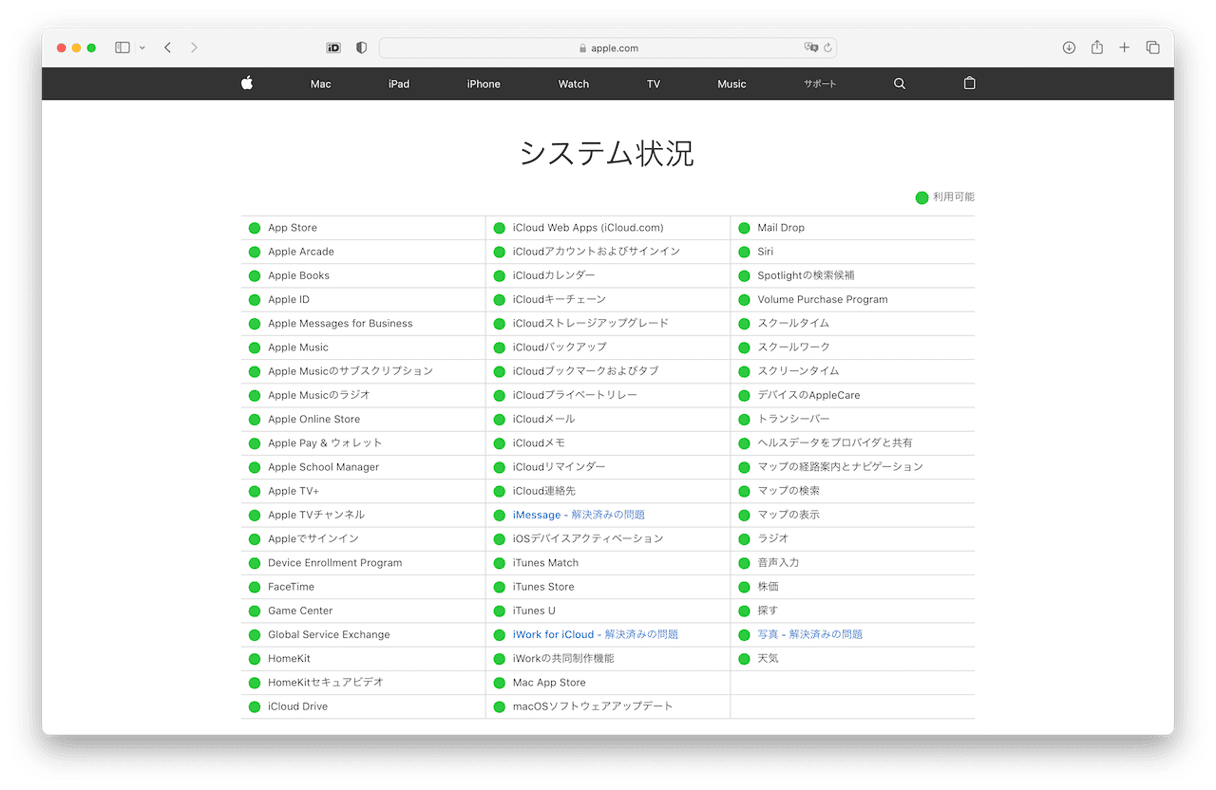Click the green status dot beside Siri

pyautogui.click(x=744, y=252)
